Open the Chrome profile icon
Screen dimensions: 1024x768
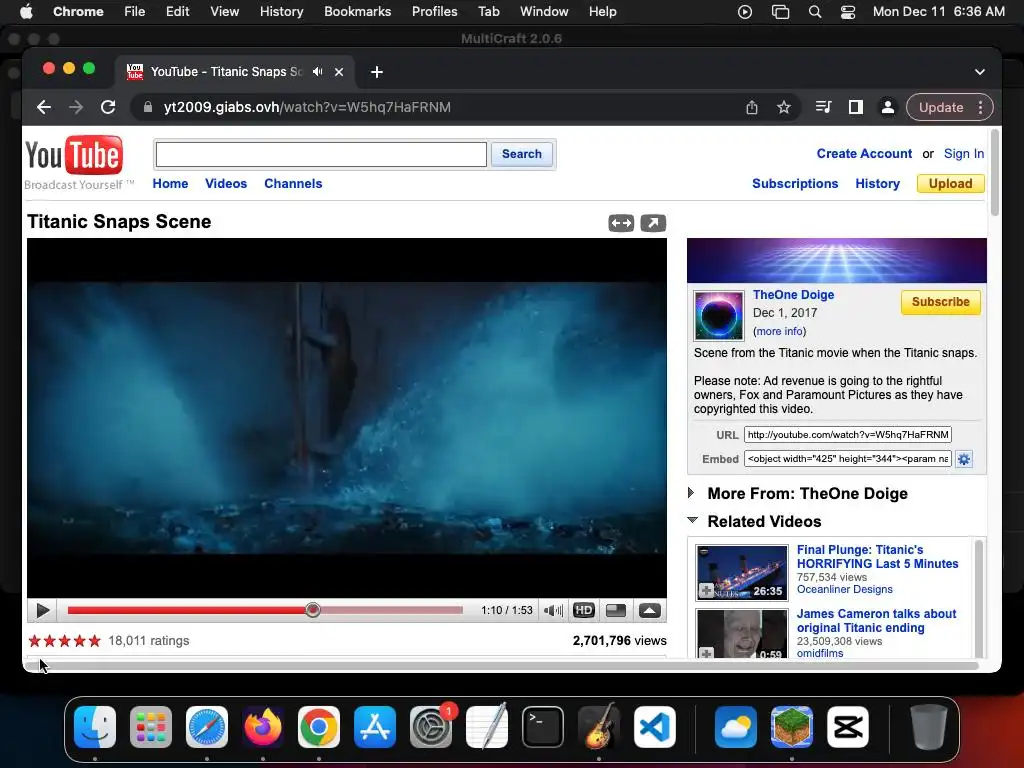(888, 107)
